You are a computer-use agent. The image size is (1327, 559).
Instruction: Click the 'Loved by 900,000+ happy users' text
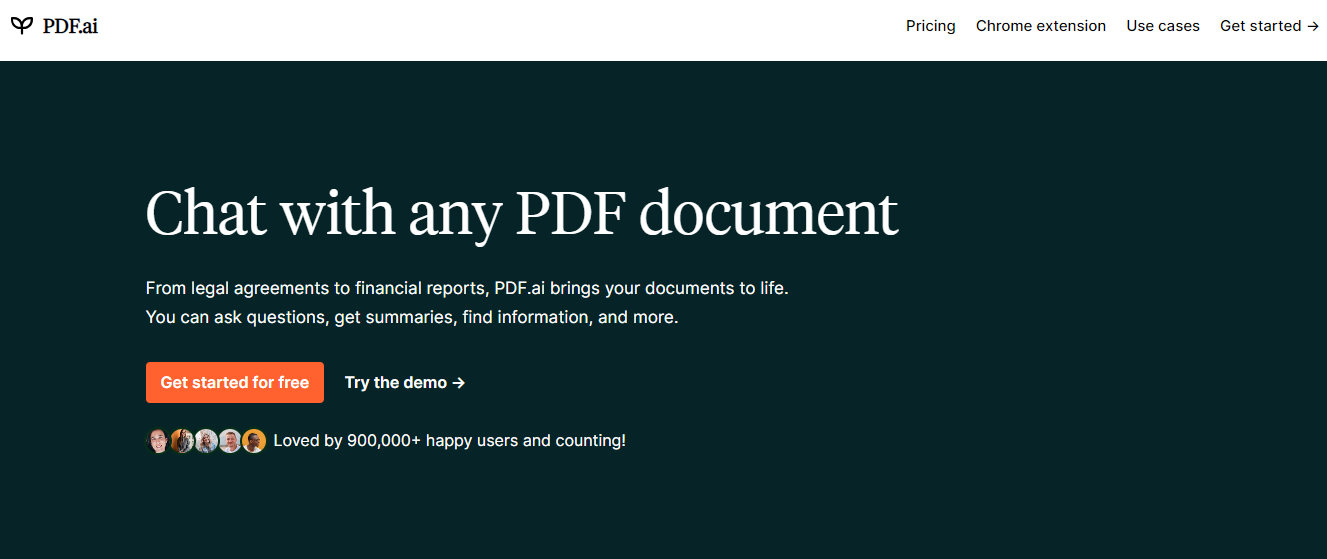click(449, 440)
